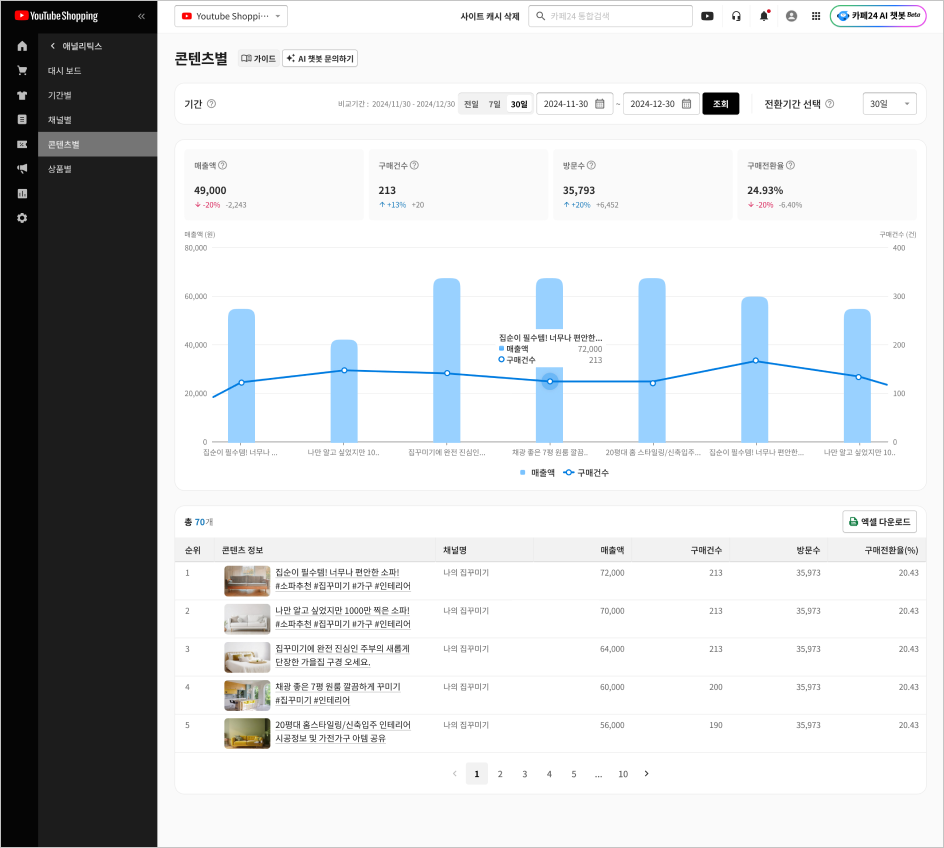Click the AI 챗봇 문의하기 button
944x848 pixels.
tap(320, 58)
